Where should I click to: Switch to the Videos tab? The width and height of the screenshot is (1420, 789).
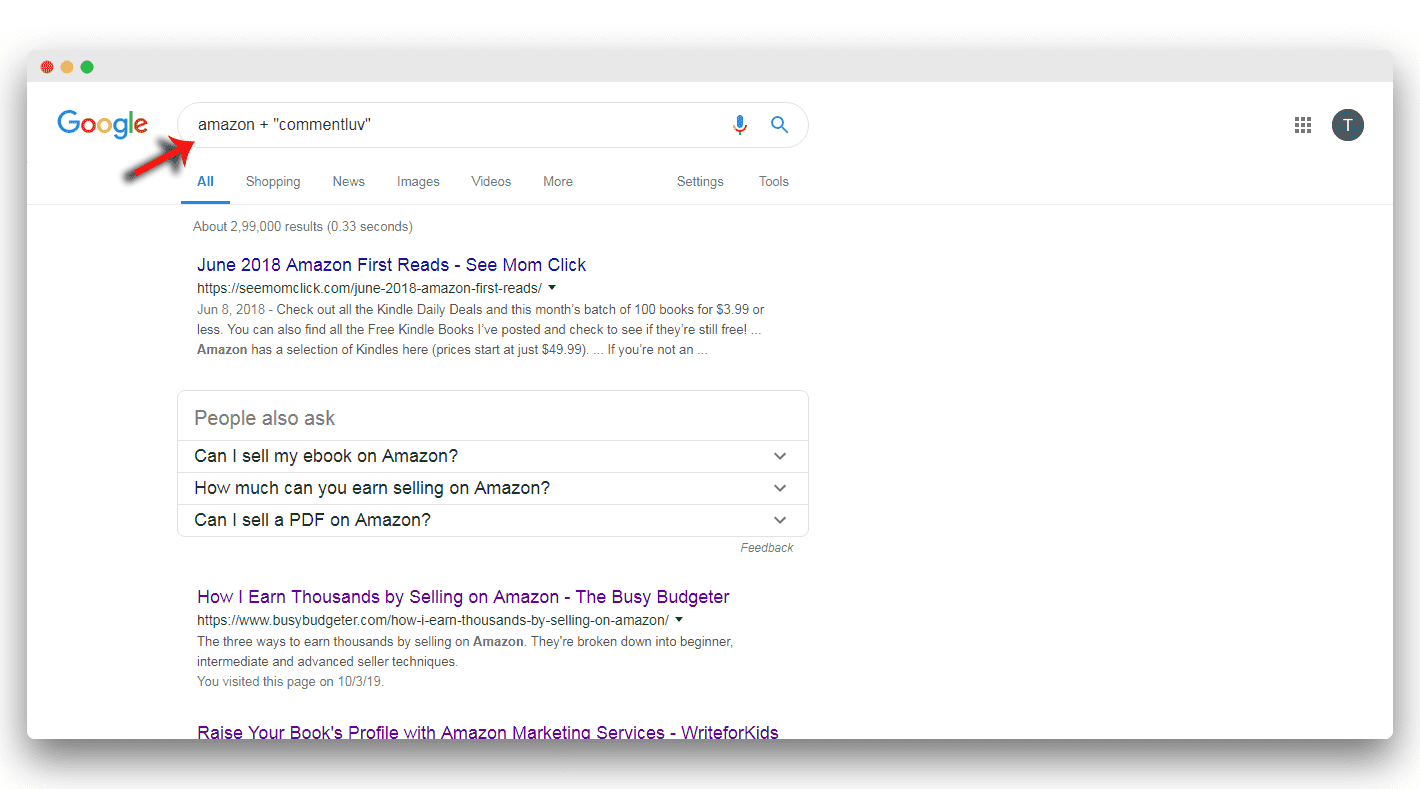(x=491, y=182)
